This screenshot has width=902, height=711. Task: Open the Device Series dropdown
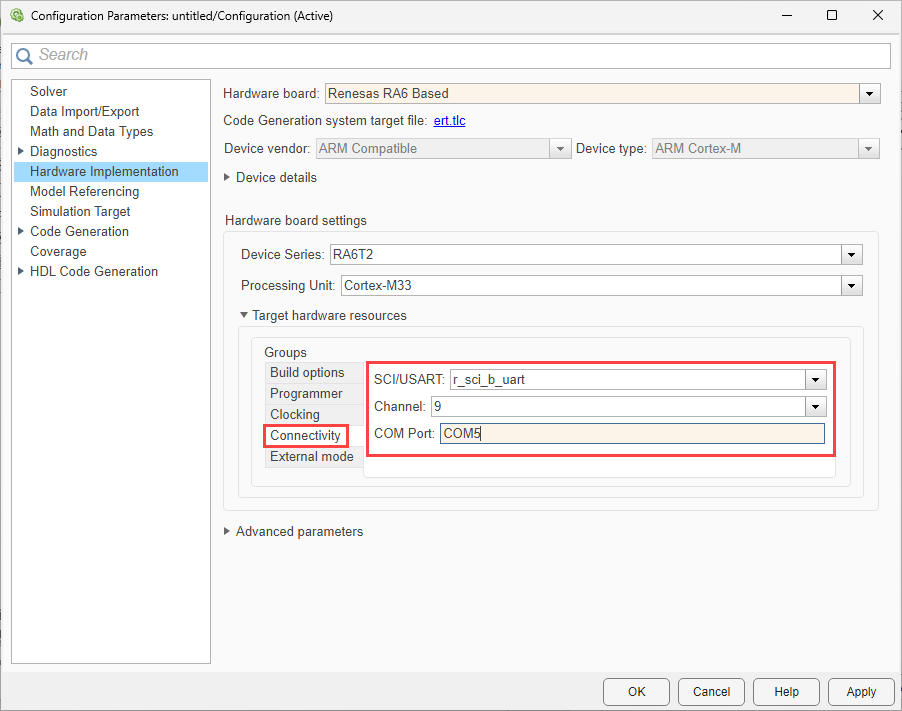coord(851,255)
